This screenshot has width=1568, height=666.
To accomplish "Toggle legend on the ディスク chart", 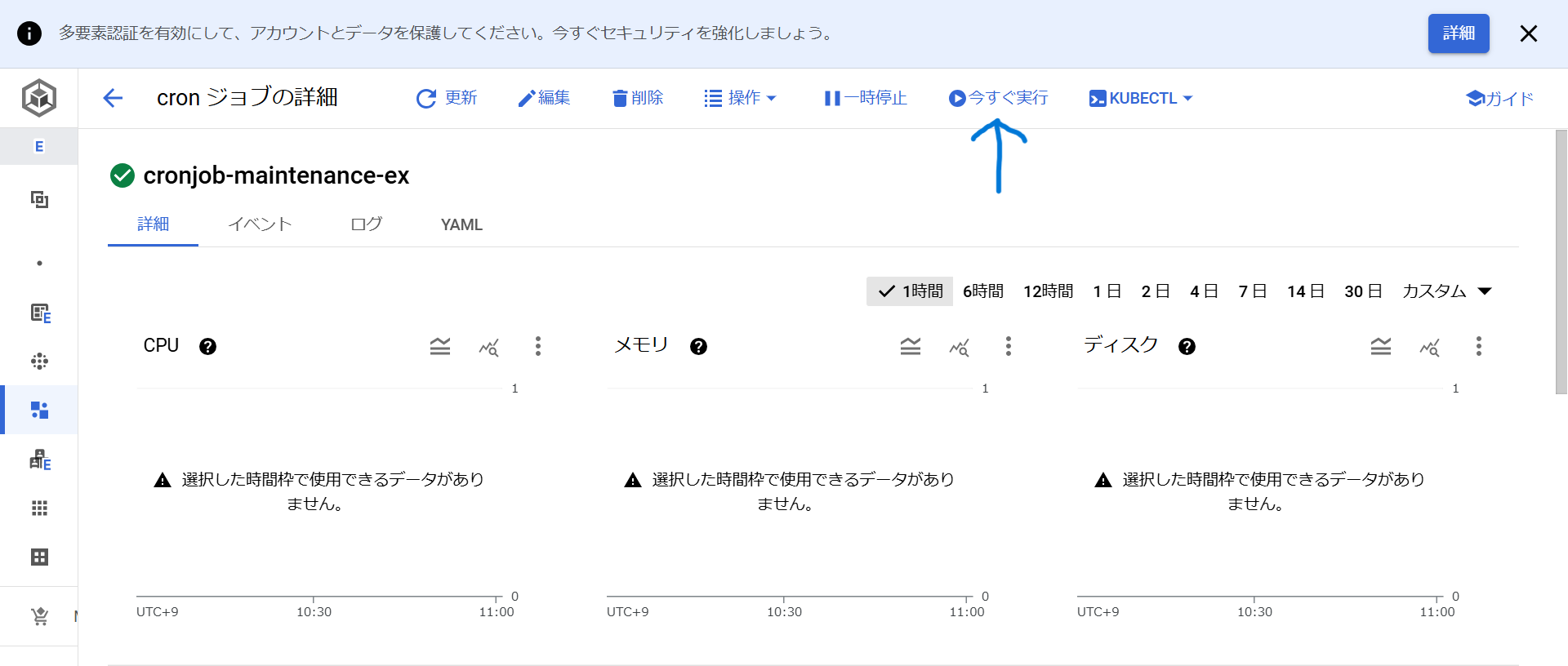I will [1381, 346].
